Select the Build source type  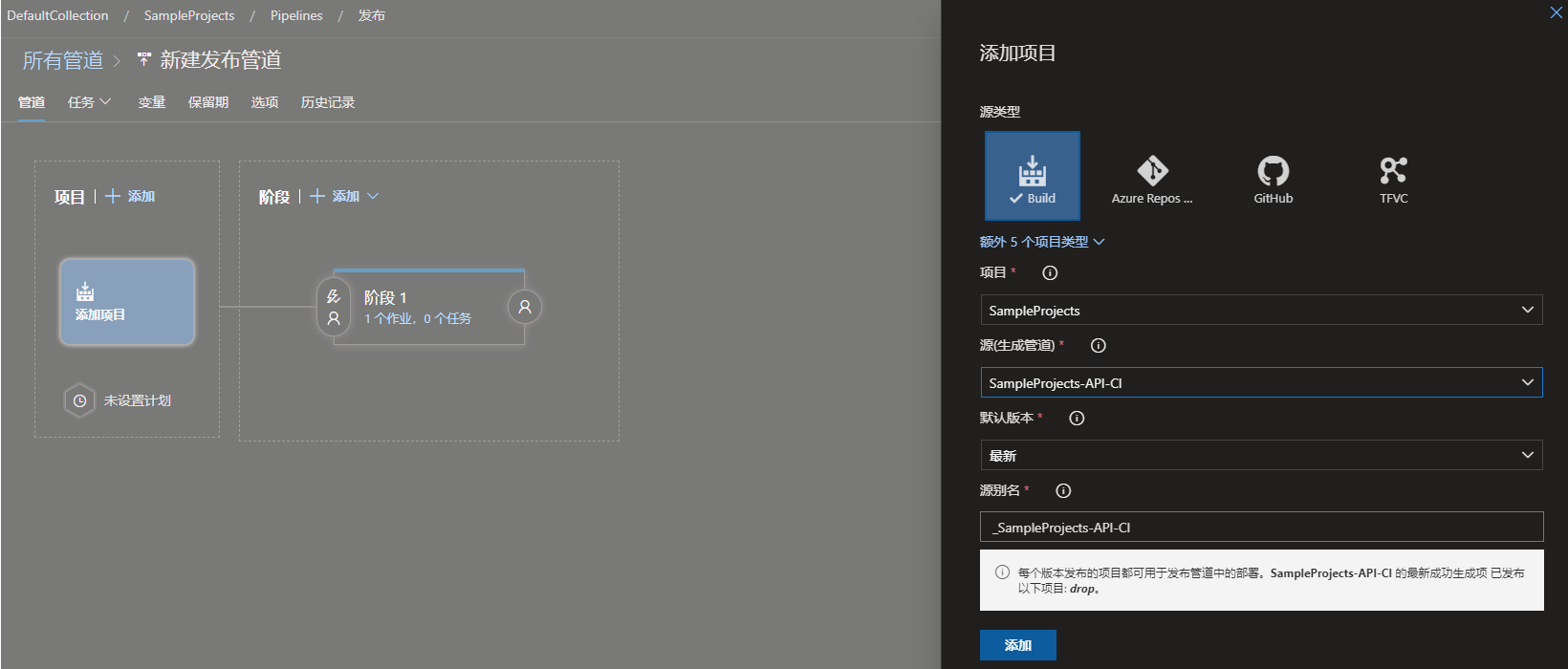click(x=1033, y=176)
